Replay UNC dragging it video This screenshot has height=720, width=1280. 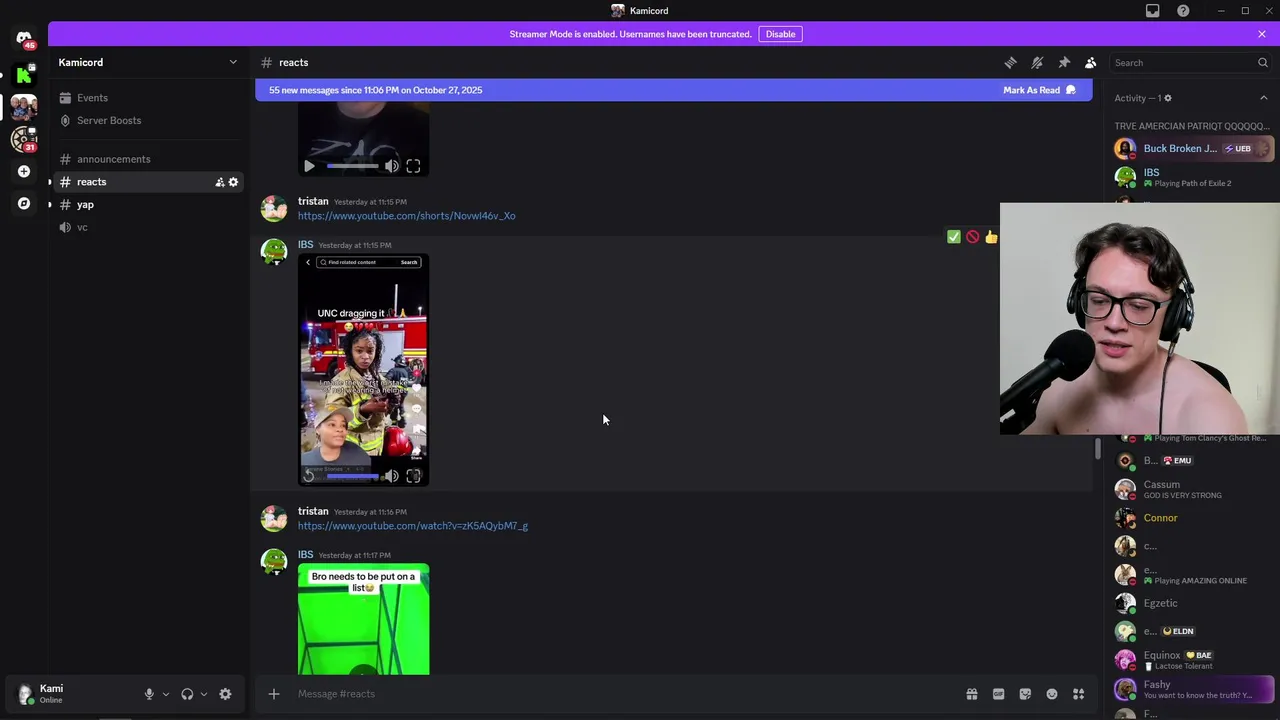pos(309,476)
